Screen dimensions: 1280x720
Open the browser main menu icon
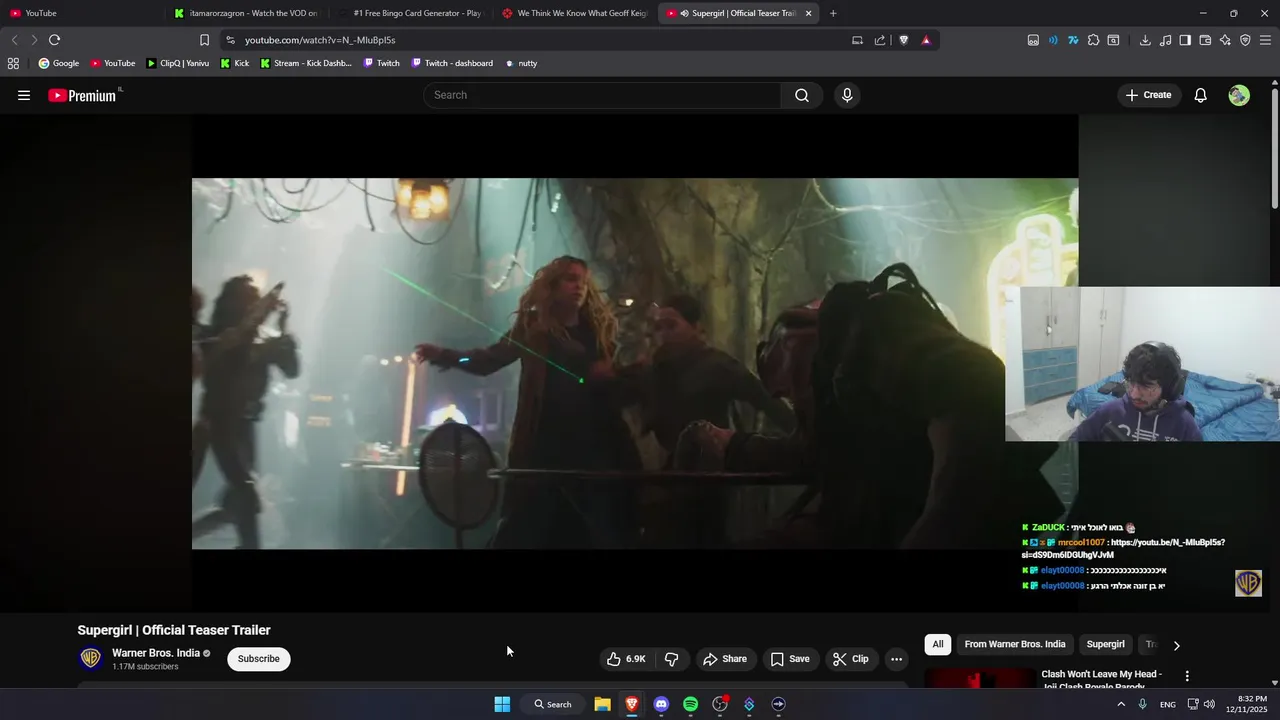coord(1265,40)
